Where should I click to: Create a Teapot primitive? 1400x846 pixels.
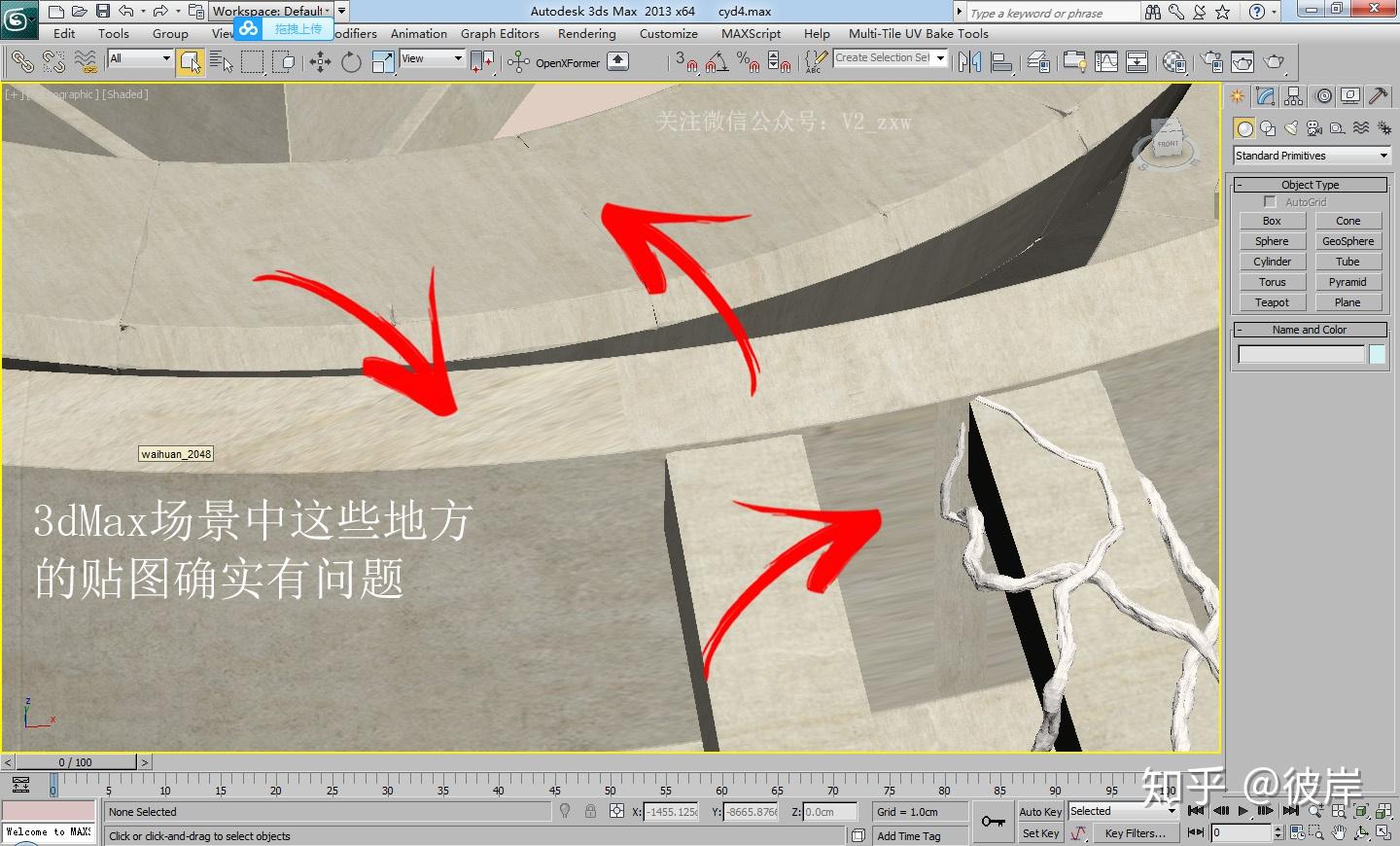1272,302
